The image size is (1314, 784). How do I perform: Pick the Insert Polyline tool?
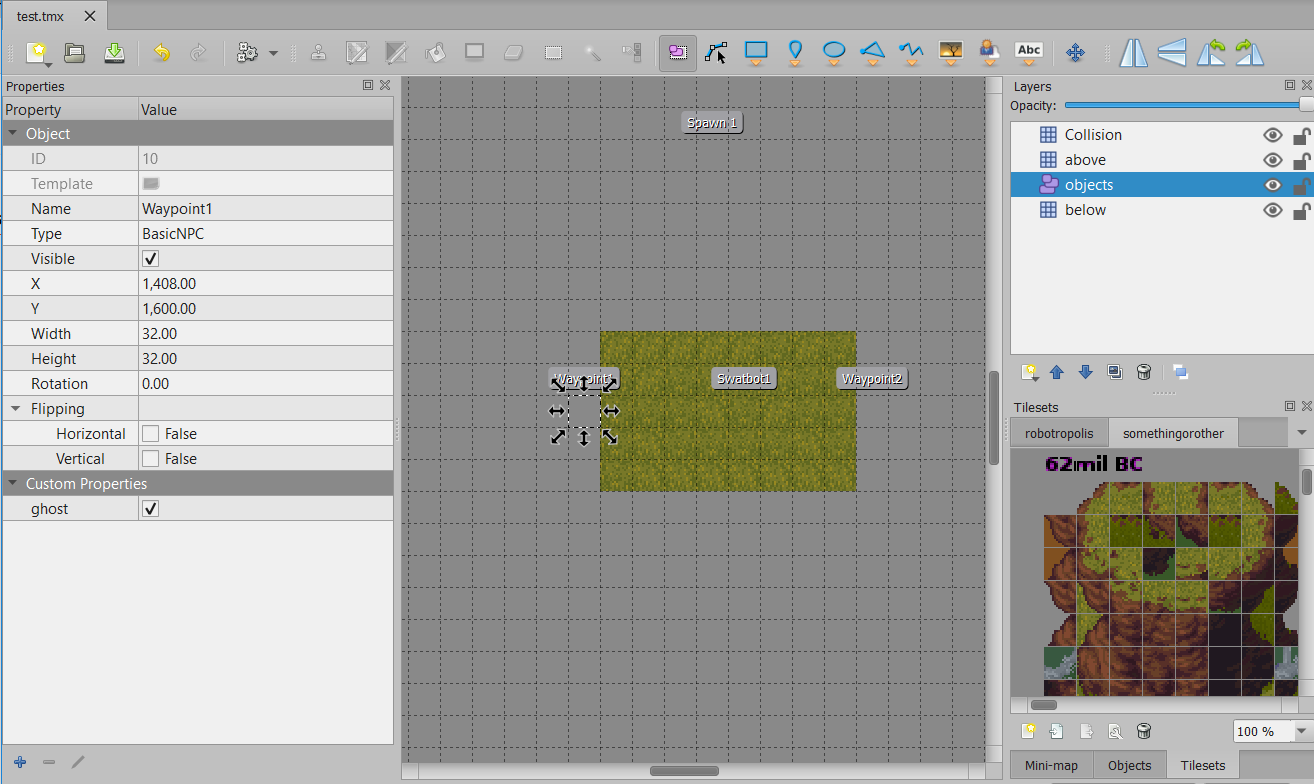point(911,52)
